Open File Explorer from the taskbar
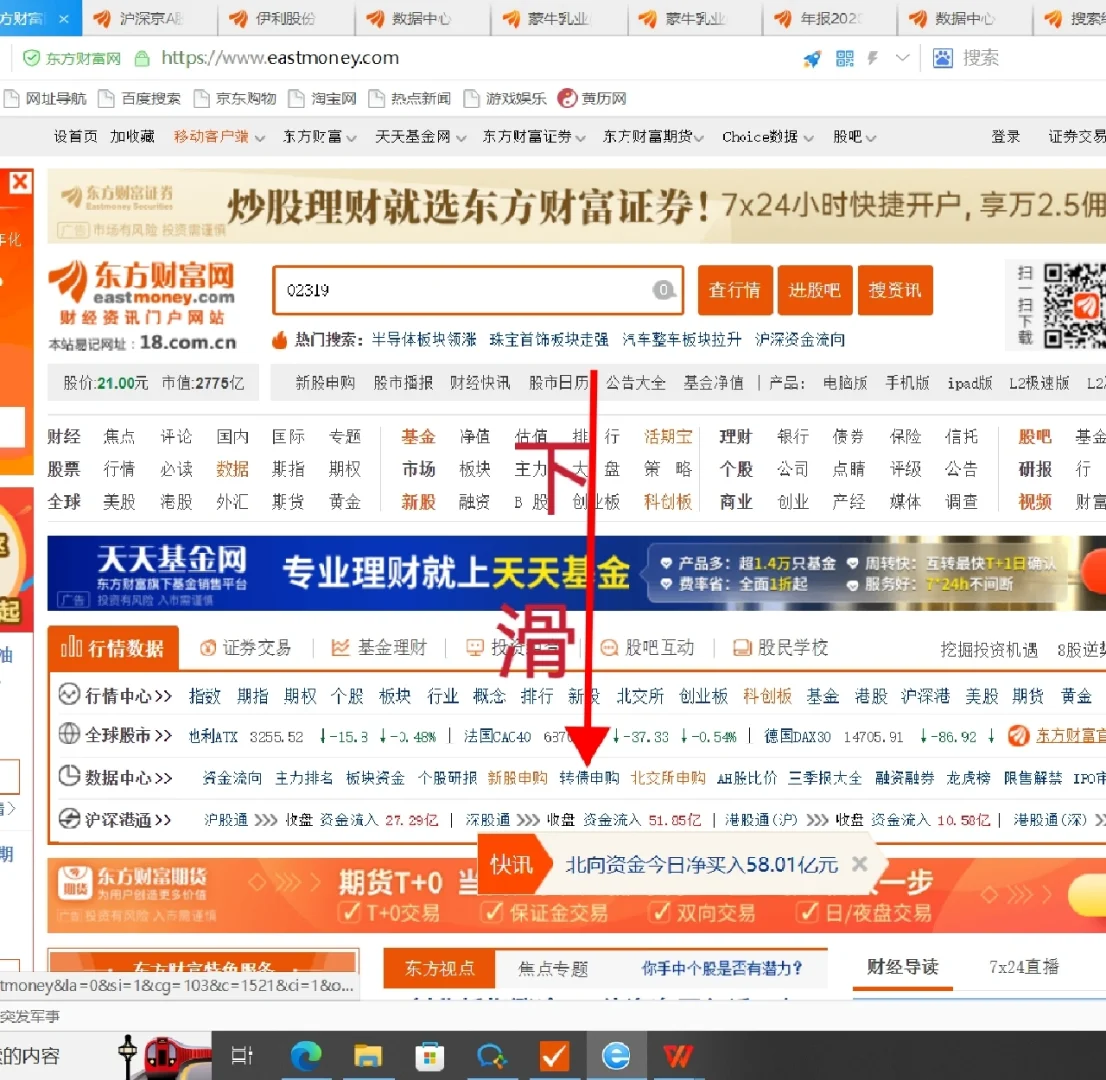This screenshot has height=1080, width=1106. click(x=367, y=1056)
